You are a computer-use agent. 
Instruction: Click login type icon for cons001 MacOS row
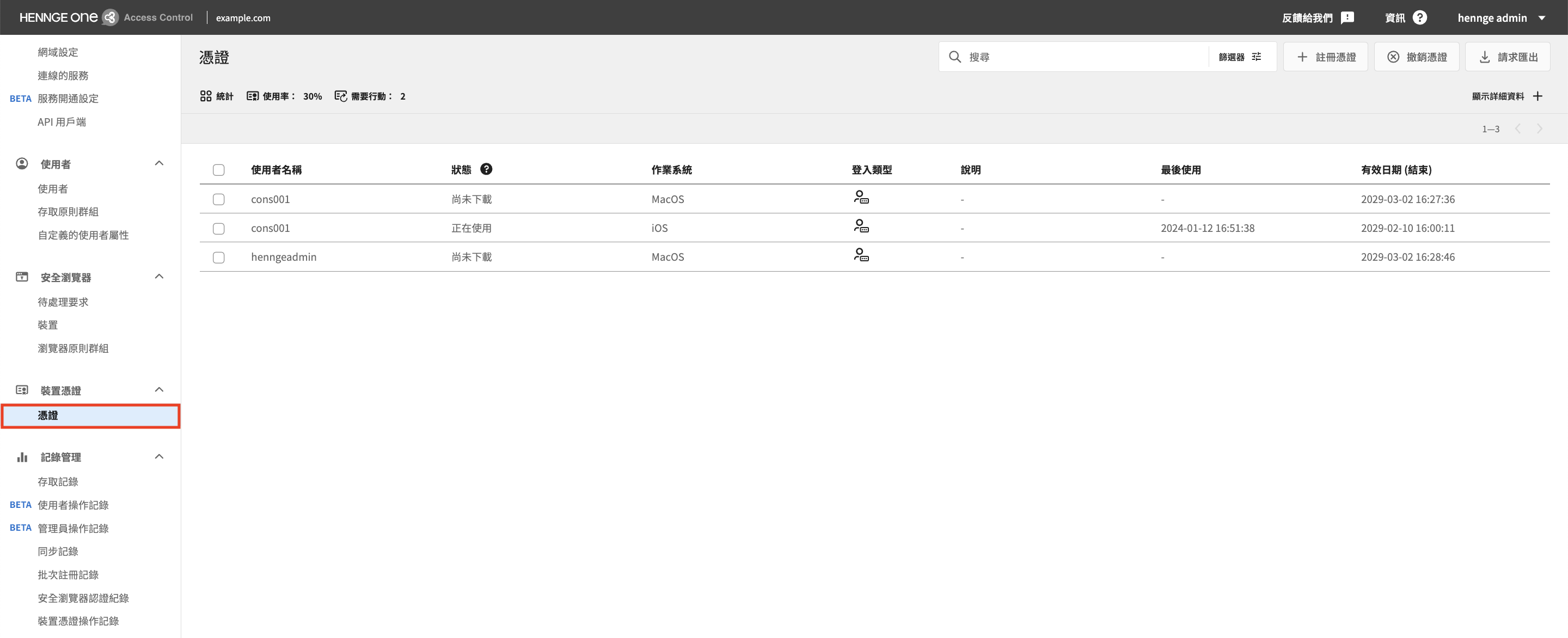click(861, 197)
